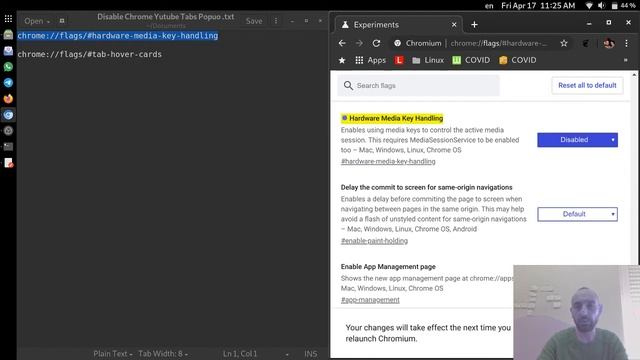Open gedit's three-dot menu

[x=276, y=20]
